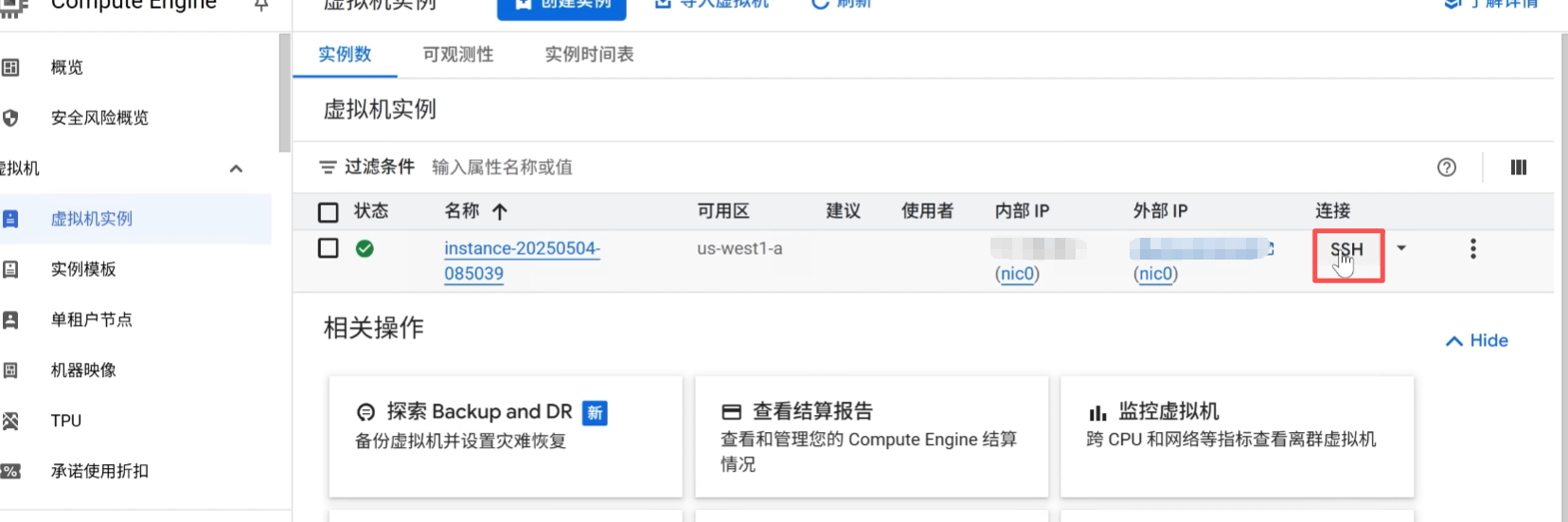Select 虚拟机实例 in the sidebar
This screenshot has width=1568, height=522.
coord(135,219)
